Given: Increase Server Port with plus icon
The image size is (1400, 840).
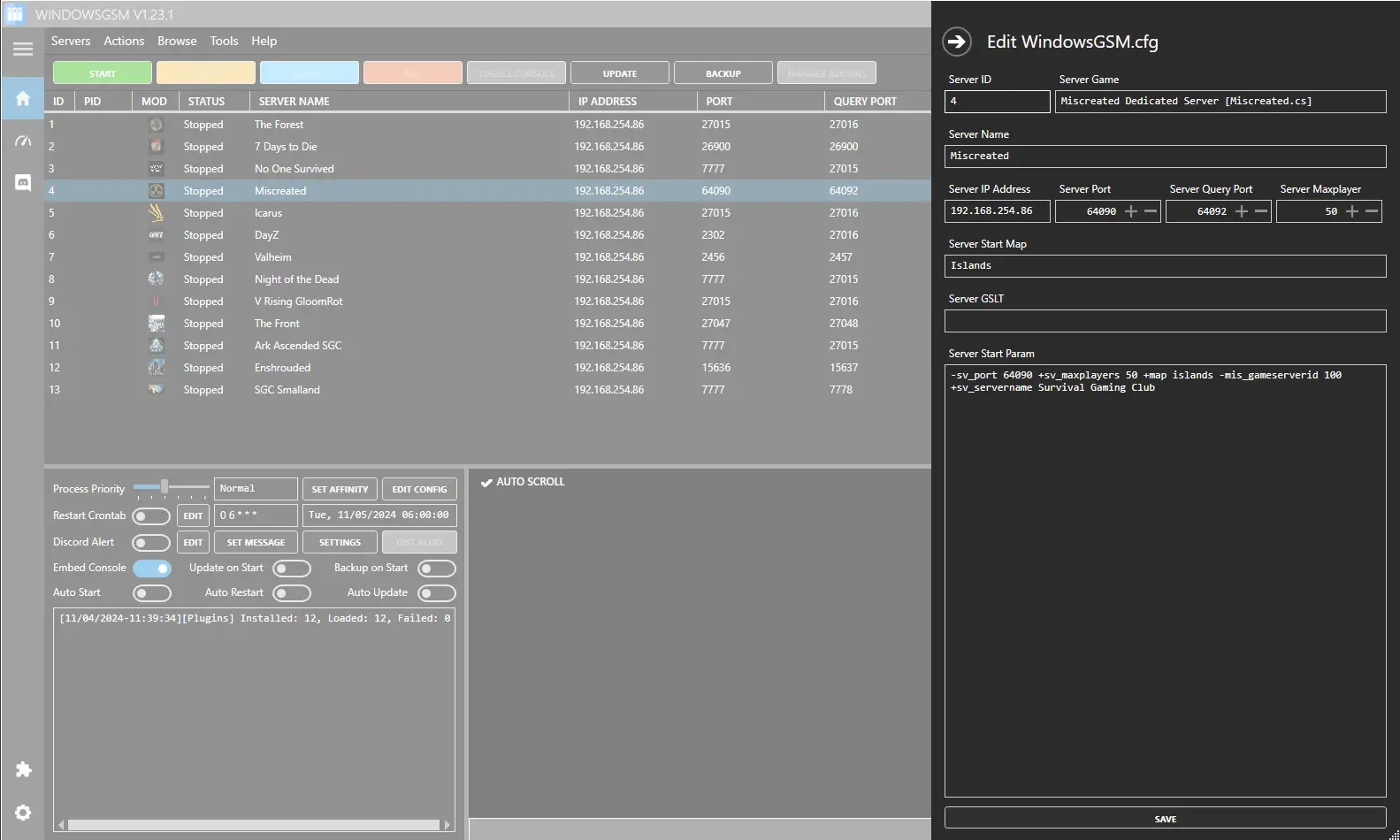Looking at the screenshot, I should click(x=1131, y=211).
